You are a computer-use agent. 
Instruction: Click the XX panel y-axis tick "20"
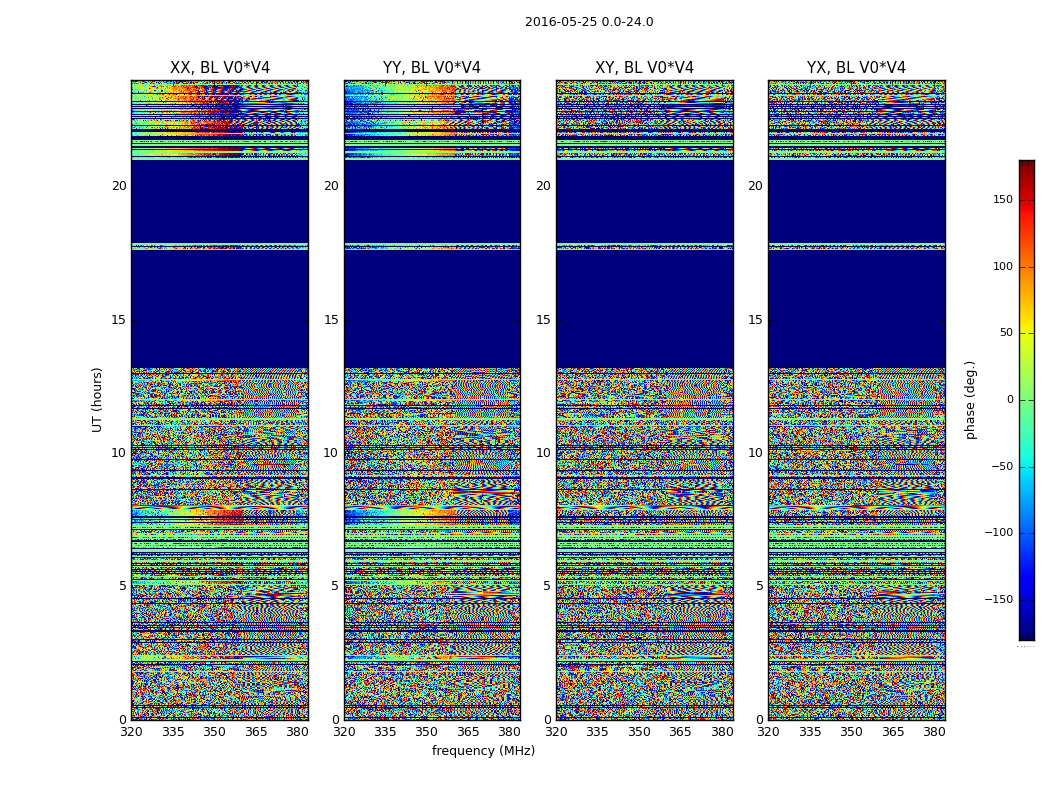(119, 187)
